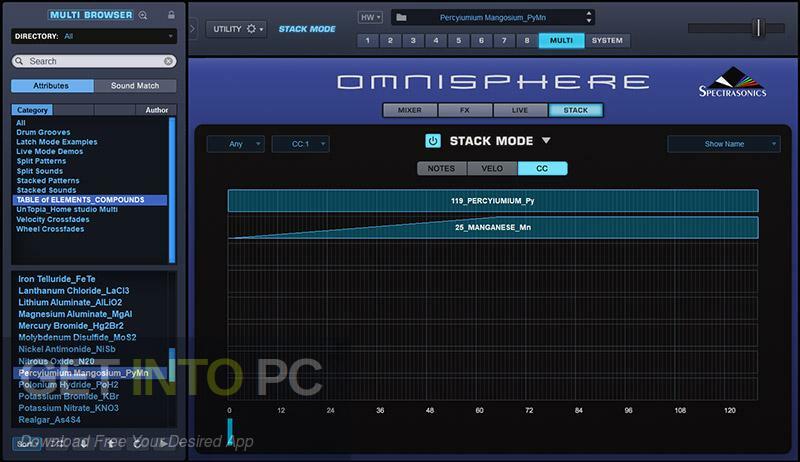The image size is (800, 462).
Task: Open the FX page
Action: [465, 110]
